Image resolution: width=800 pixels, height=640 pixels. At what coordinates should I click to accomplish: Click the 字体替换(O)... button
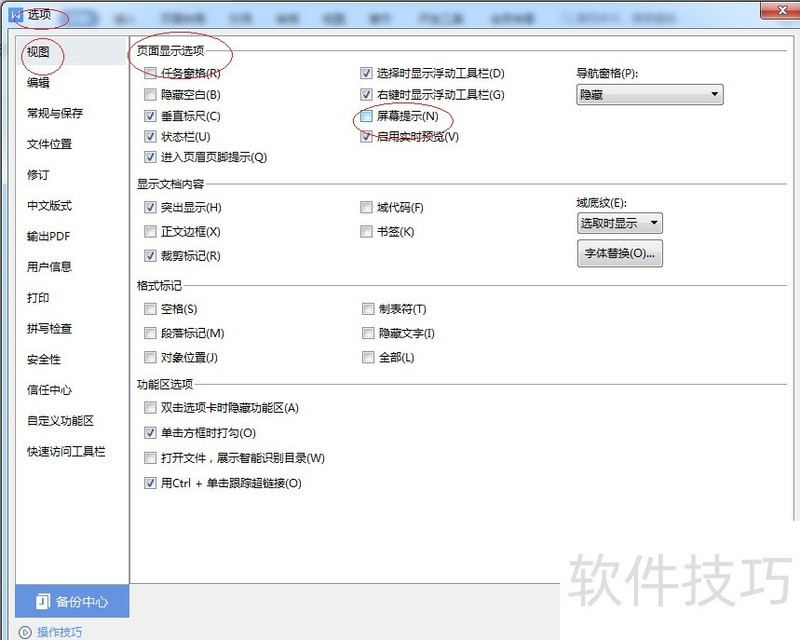click(x=620, y=253)
